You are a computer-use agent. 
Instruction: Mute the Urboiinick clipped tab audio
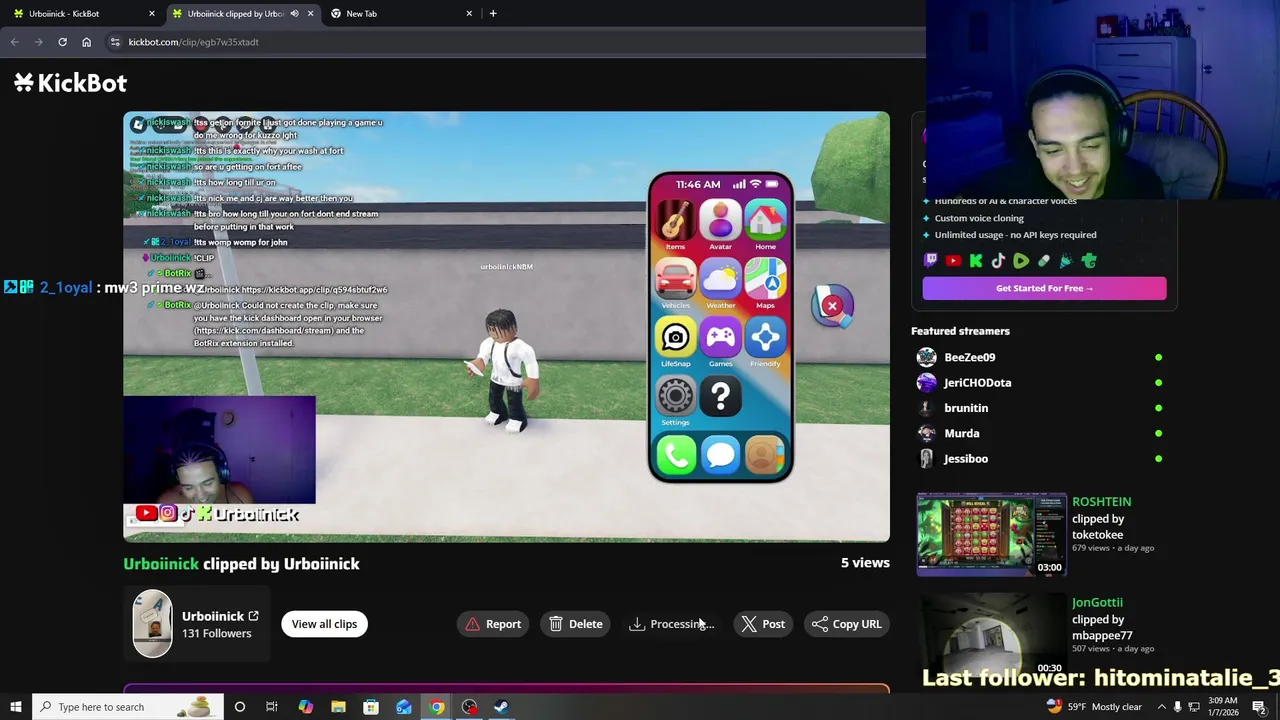[294, 13]
